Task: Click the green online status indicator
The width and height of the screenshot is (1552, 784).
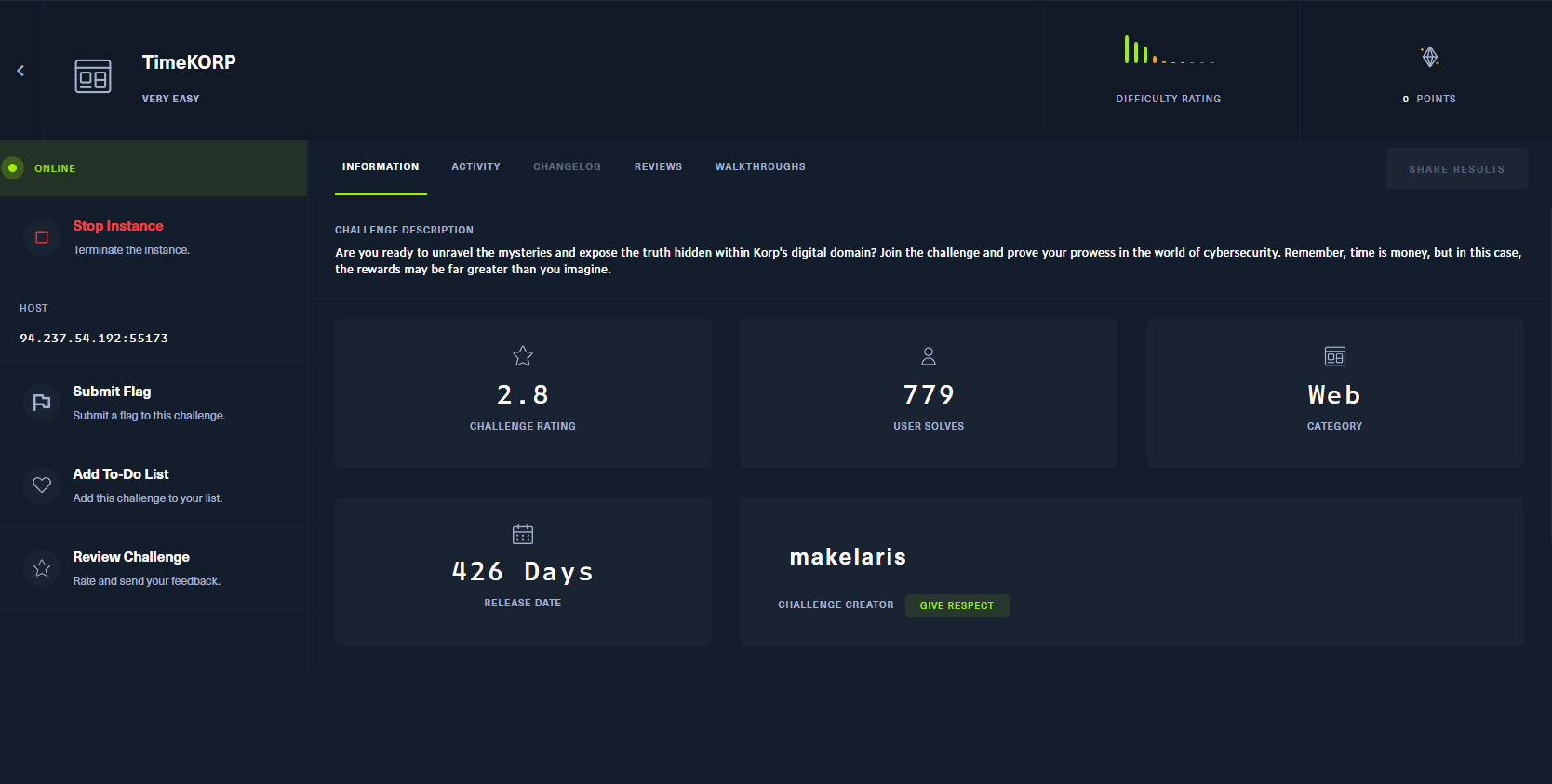Action: click(x=13, y=168)
